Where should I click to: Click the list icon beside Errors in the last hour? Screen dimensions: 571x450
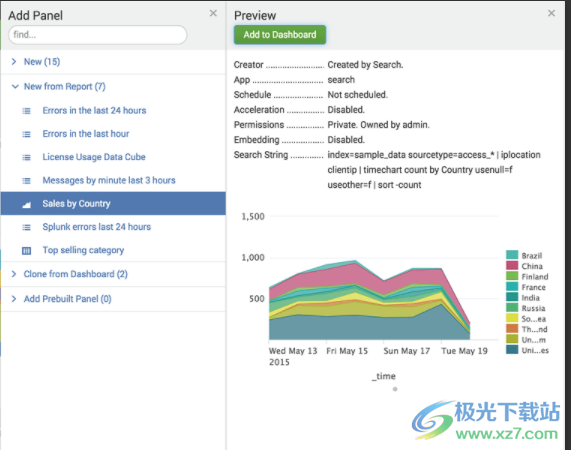coord(27,134)
